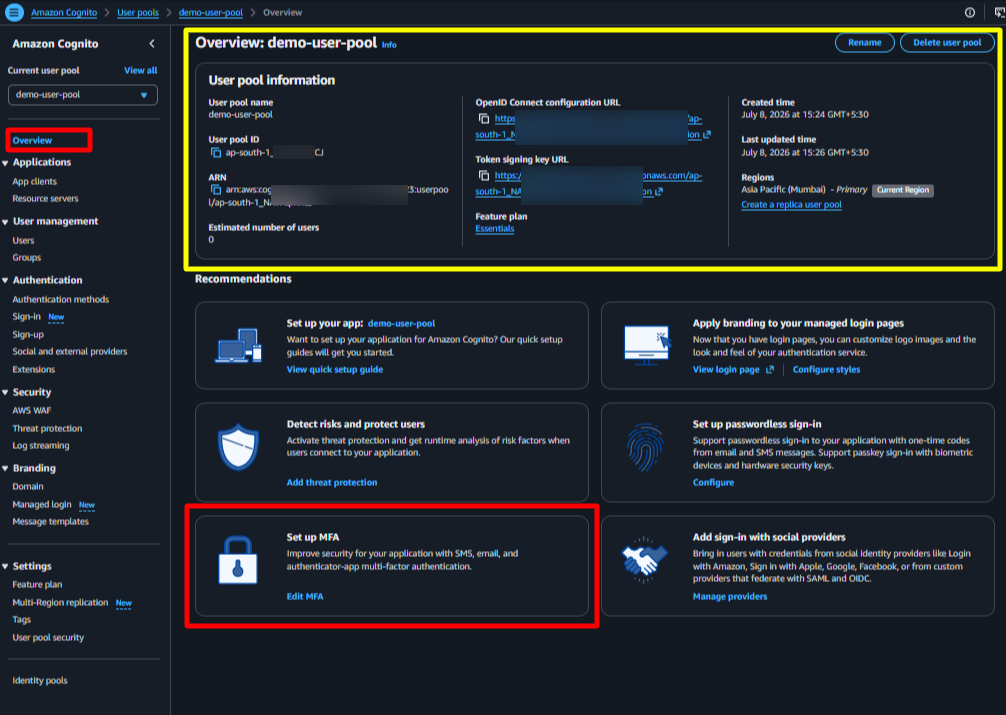Collapse the Security section
The width and height of the screenshot is (1006, 715).
(x=5, y=393)
